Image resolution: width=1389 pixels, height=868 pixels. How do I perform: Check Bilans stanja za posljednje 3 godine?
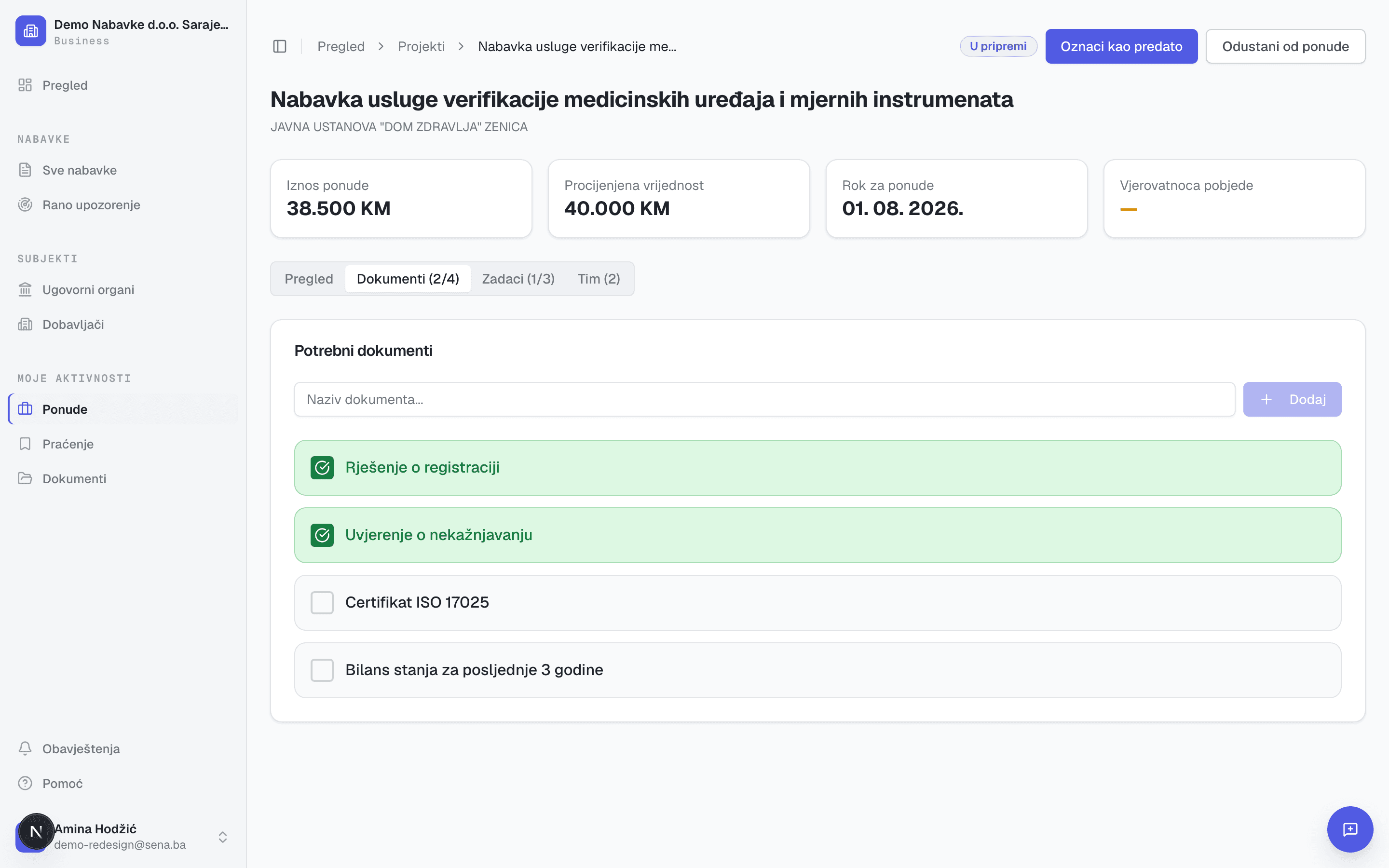[x=322, y=670]
